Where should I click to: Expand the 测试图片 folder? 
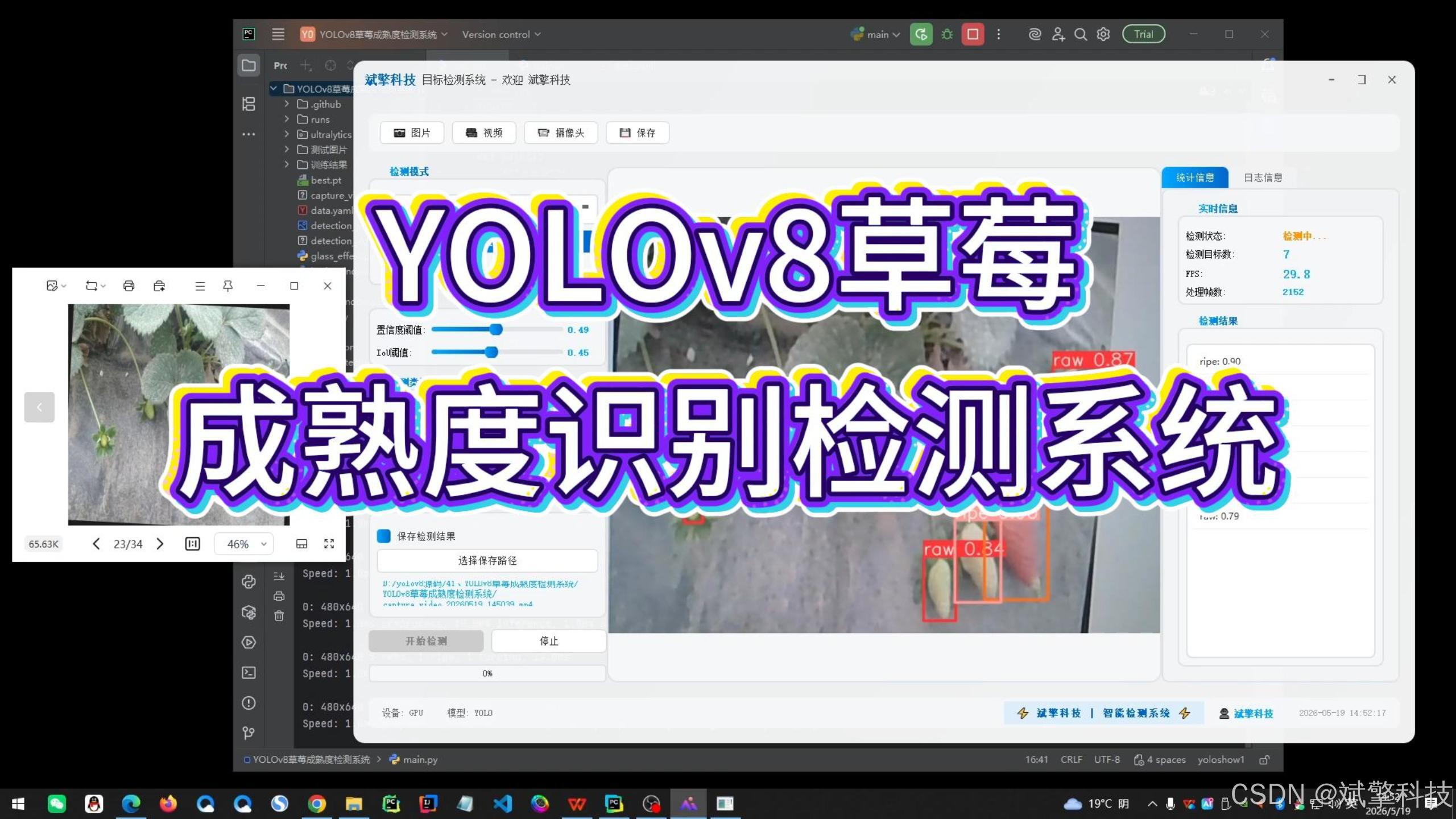tap(287, 149)
